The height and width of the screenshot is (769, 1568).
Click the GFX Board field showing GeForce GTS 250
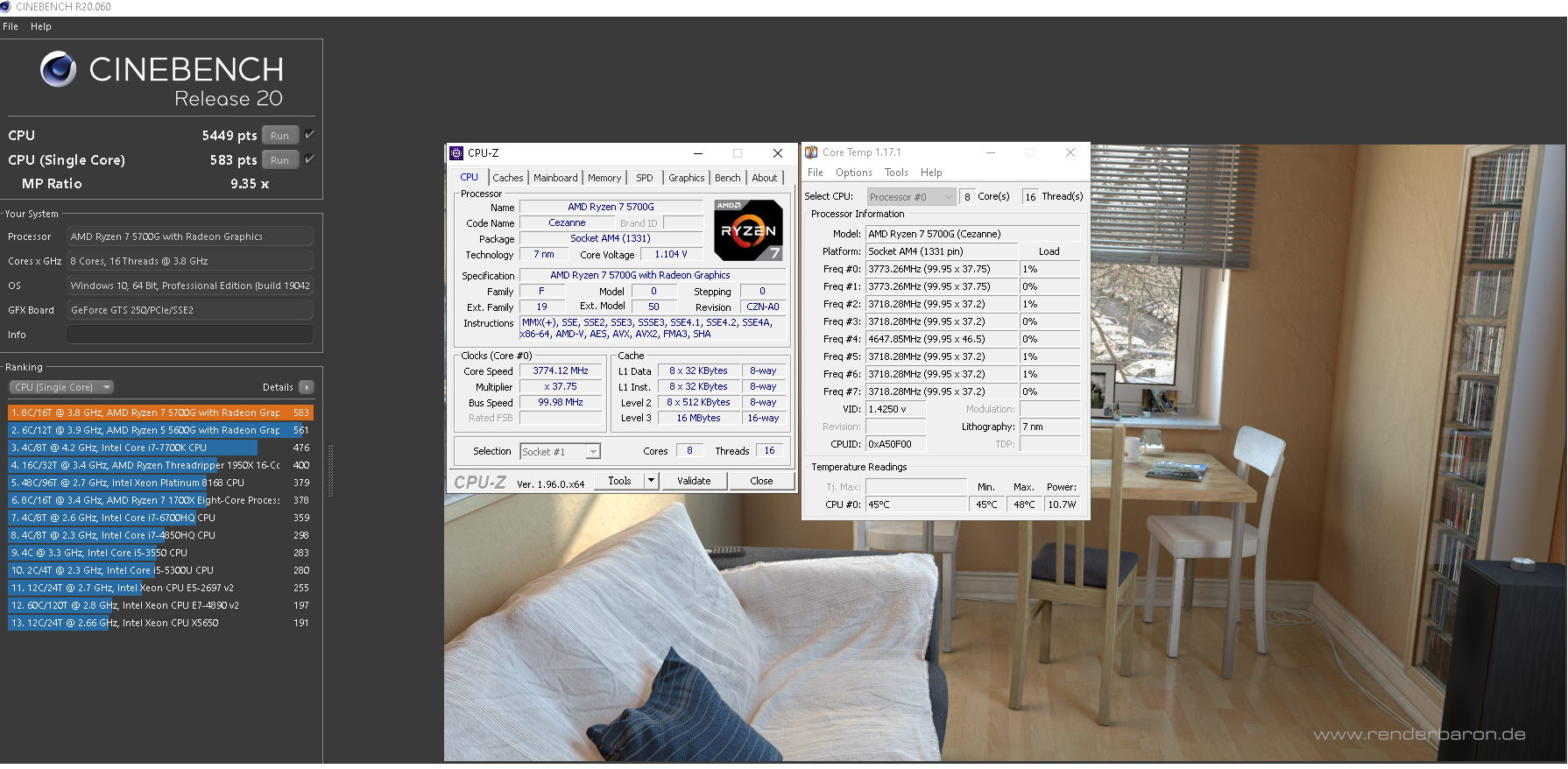click(190, 310)
